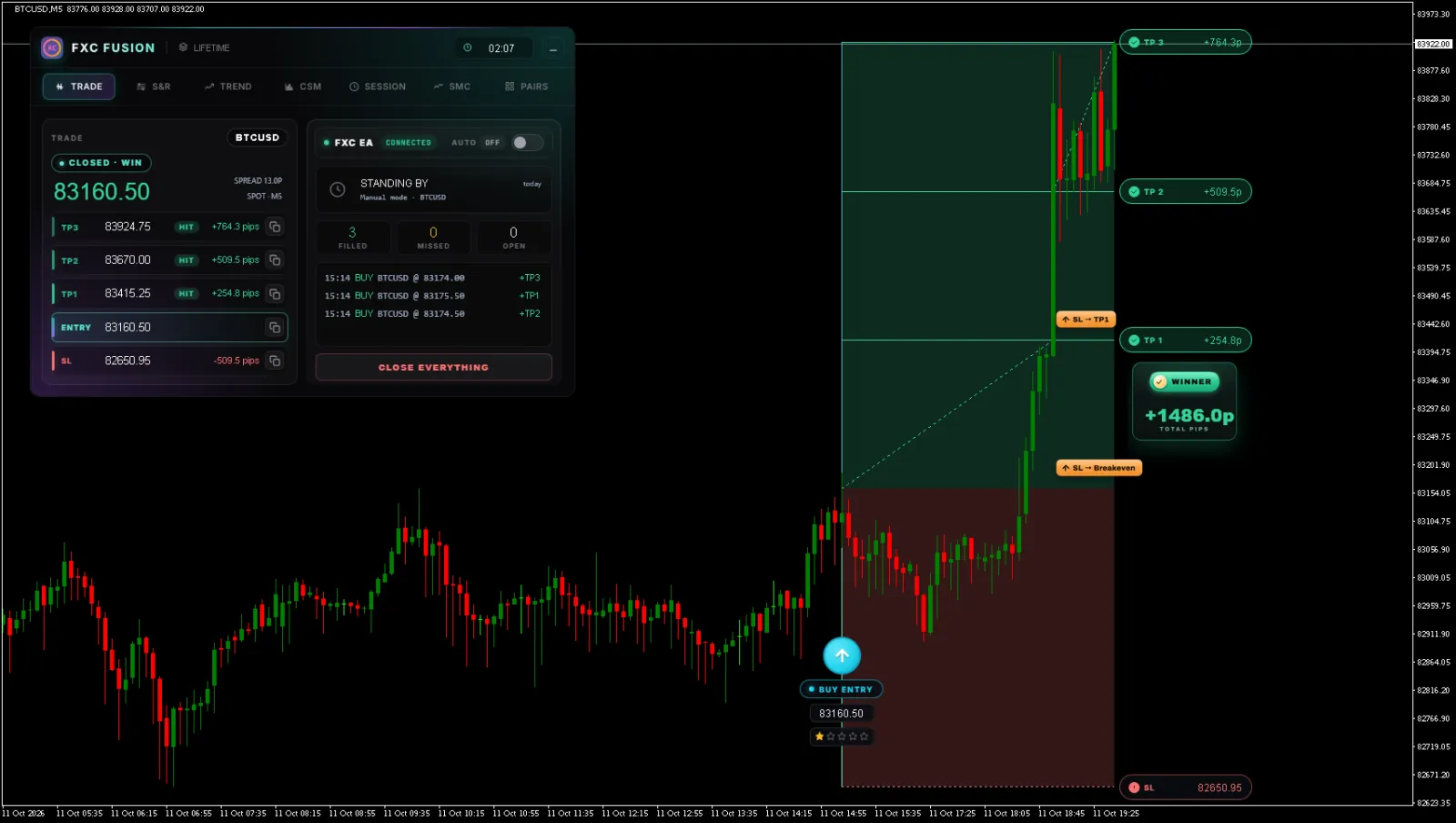
Task: Click the BUY ENTRY chart label
Action: coord(841,690)
